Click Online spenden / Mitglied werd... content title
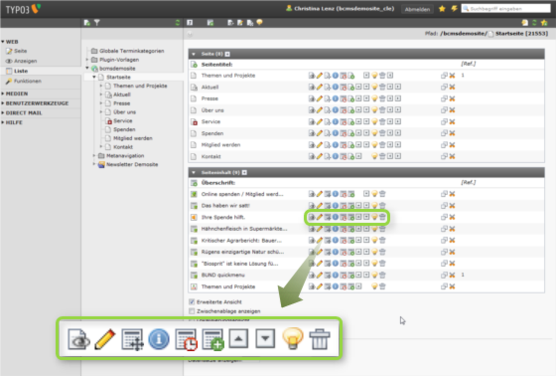This screenshot has height=376, width=556. click(x=242, y=194)
